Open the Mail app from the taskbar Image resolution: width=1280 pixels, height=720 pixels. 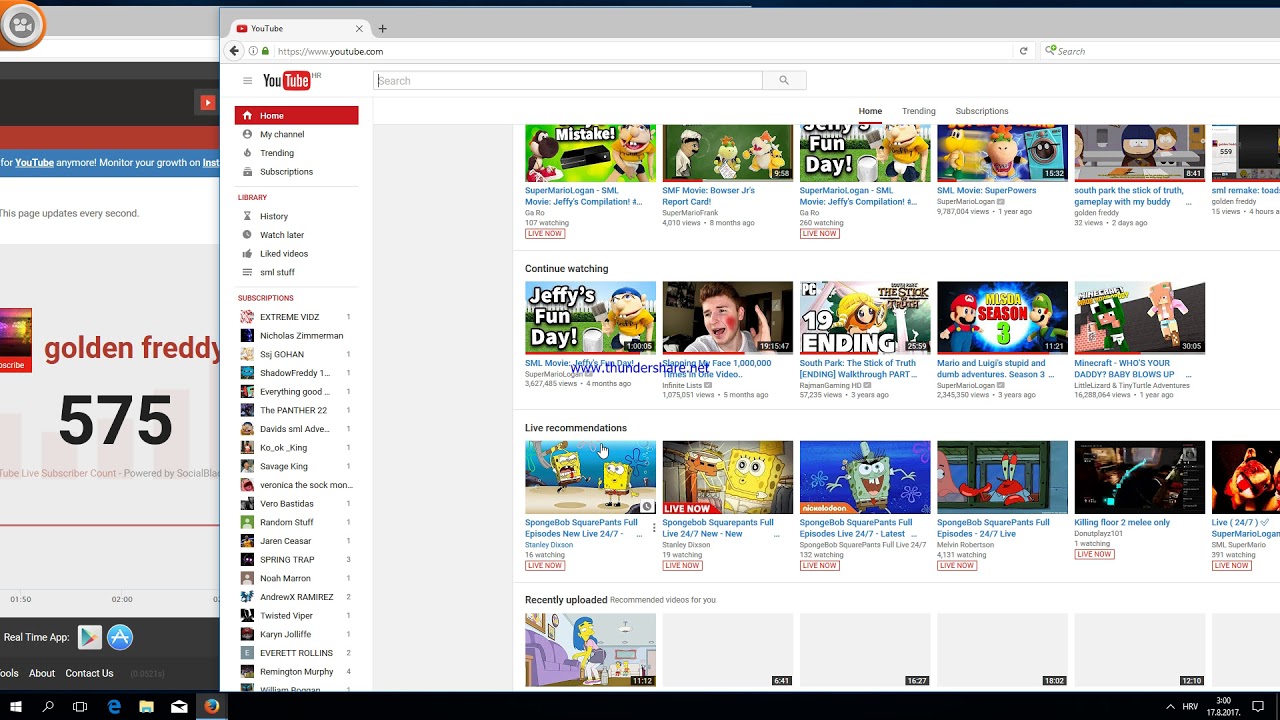179,706
